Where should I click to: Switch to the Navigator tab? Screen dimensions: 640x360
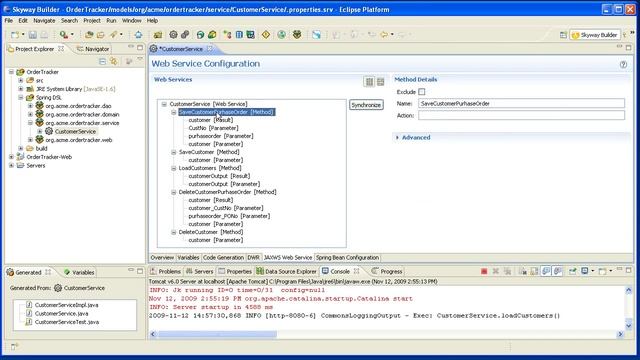93,49
